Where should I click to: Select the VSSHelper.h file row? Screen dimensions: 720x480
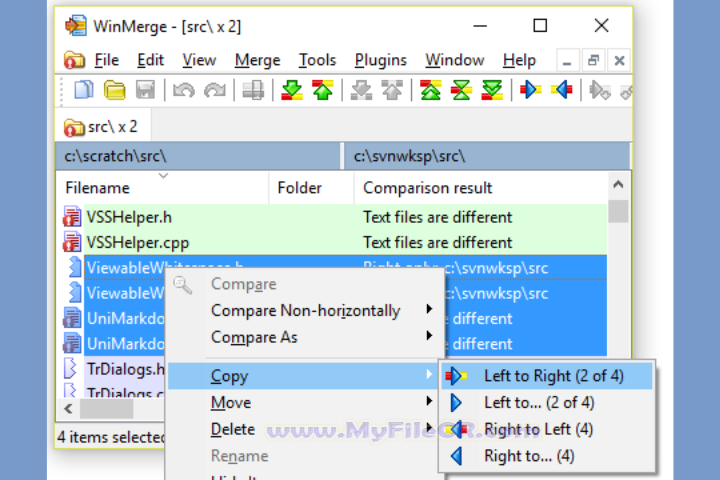[334, 217]
